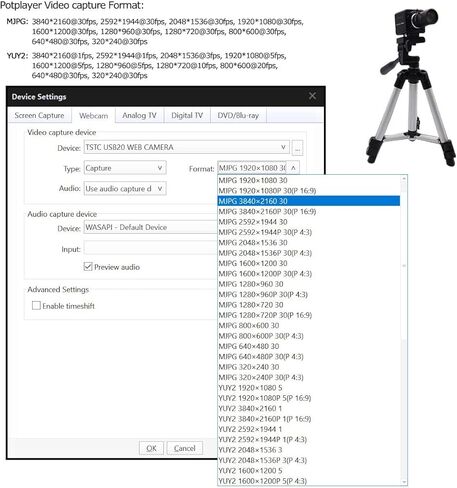
Task: Select YUY2 1920×1080 5 format
Action: 309,388
